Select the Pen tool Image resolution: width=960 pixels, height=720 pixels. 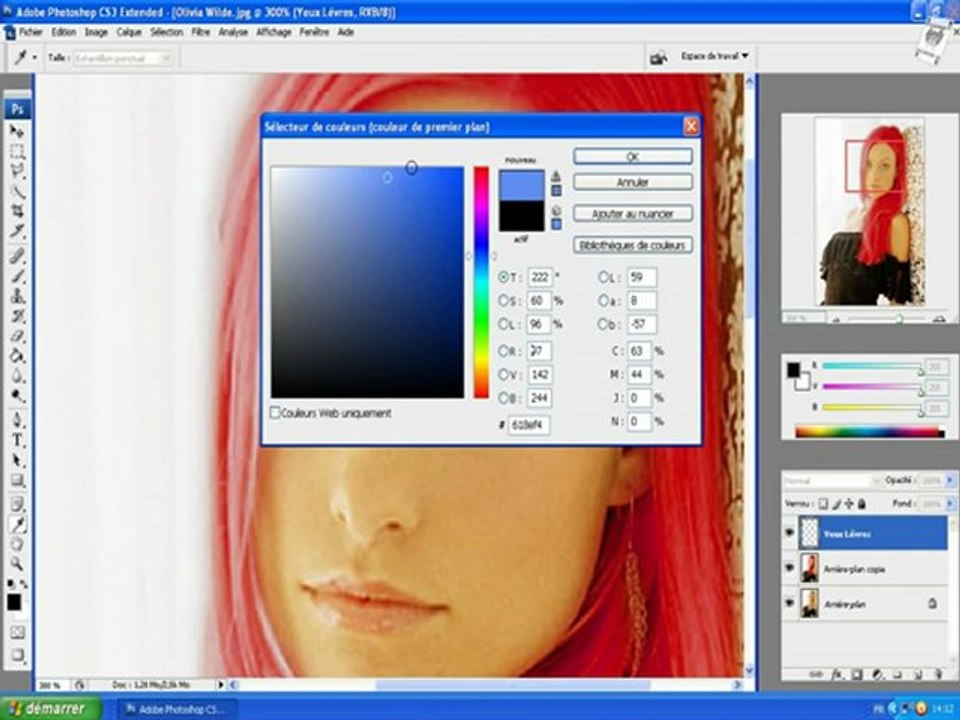point(17,421)
